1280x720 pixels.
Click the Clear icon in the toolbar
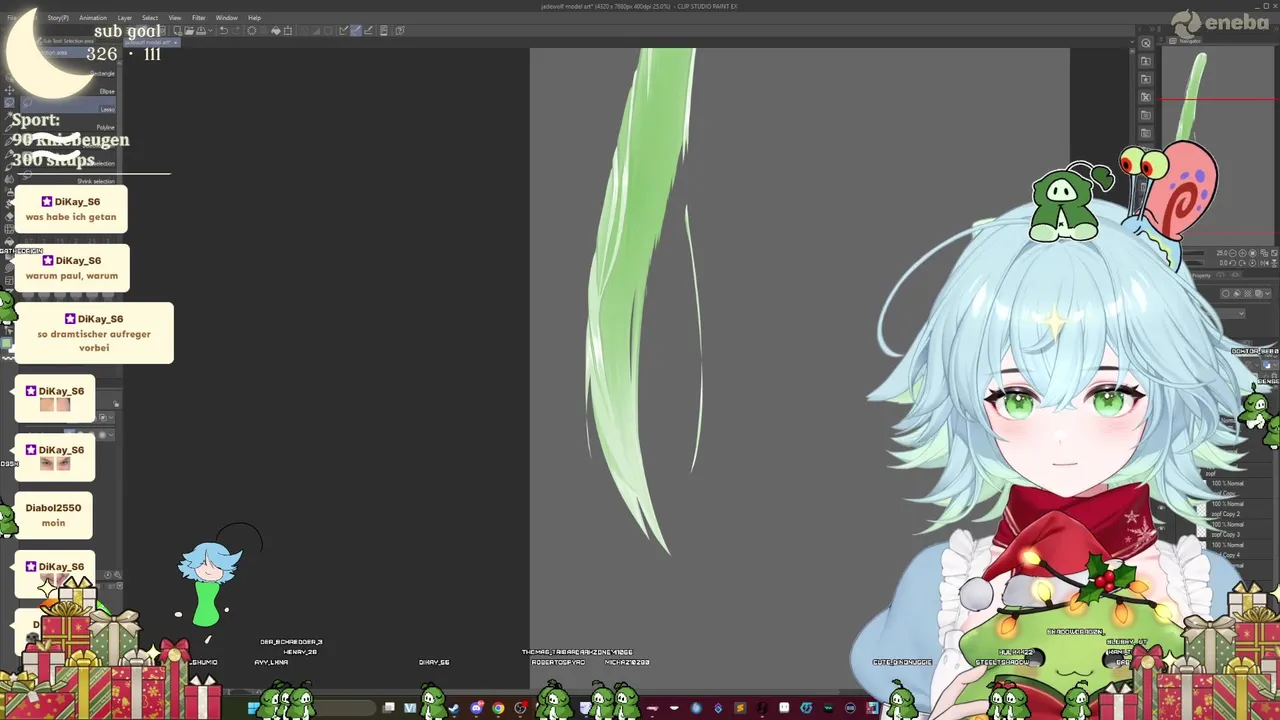[x=251, y=30]
